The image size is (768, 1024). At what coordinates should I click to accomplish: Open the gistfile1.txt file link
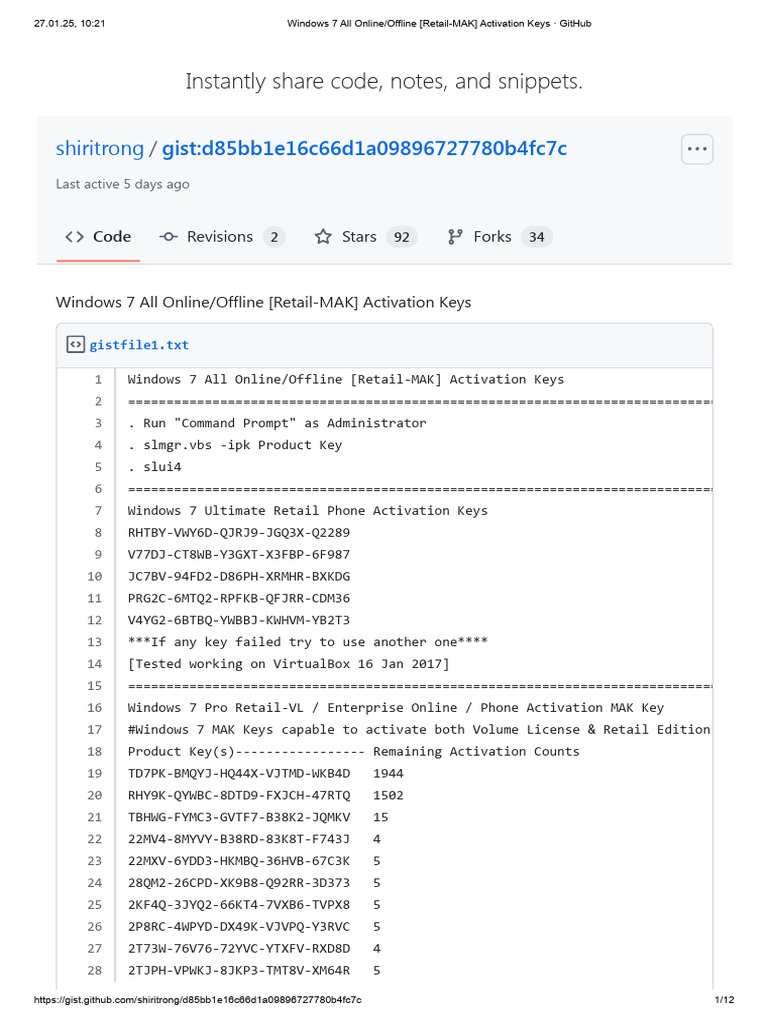point(139,345)
